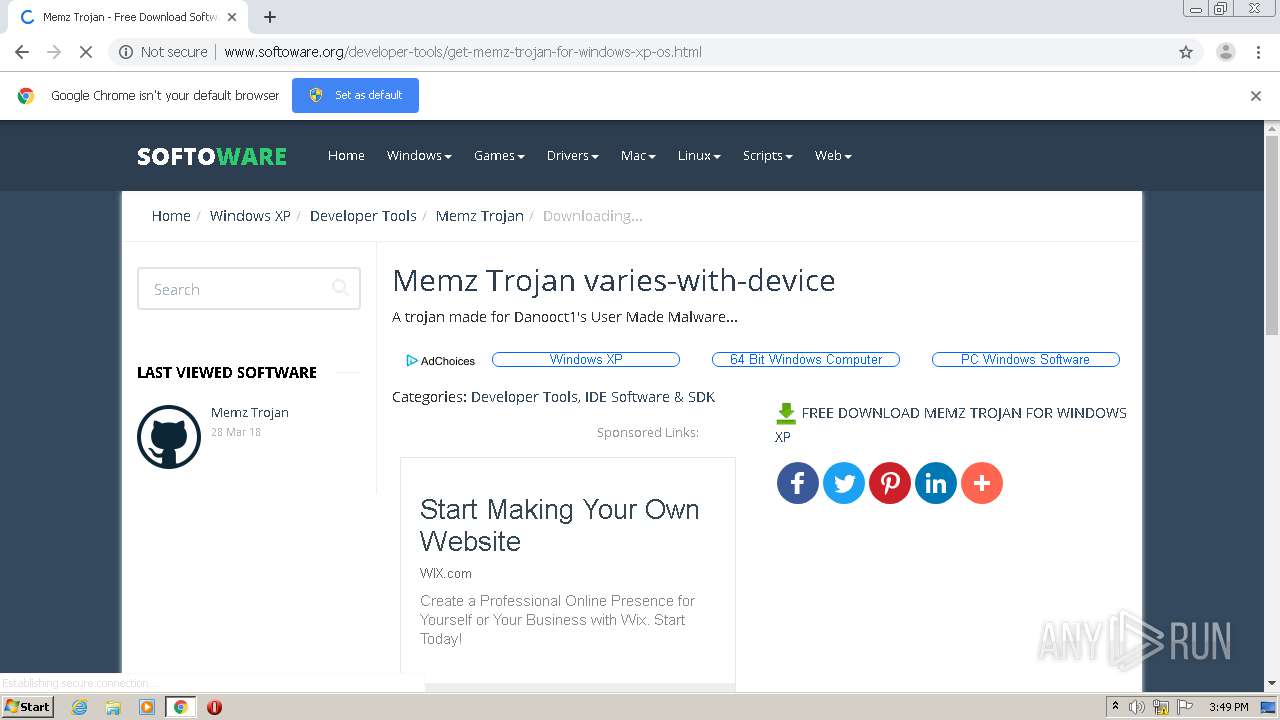The image size is (1280, 720).
Task: Expand the Web navigation menu
Action: pyautogui.click(x=833, y=155)
